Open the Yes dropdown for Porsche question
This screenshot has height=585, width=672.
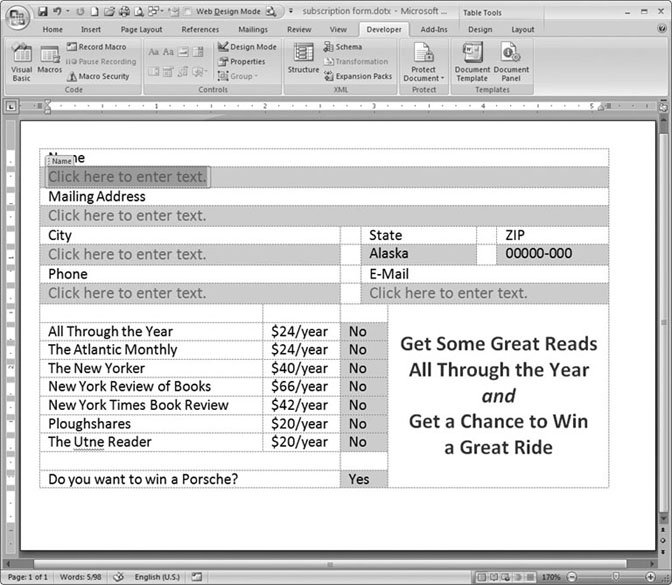click(363, 479)
